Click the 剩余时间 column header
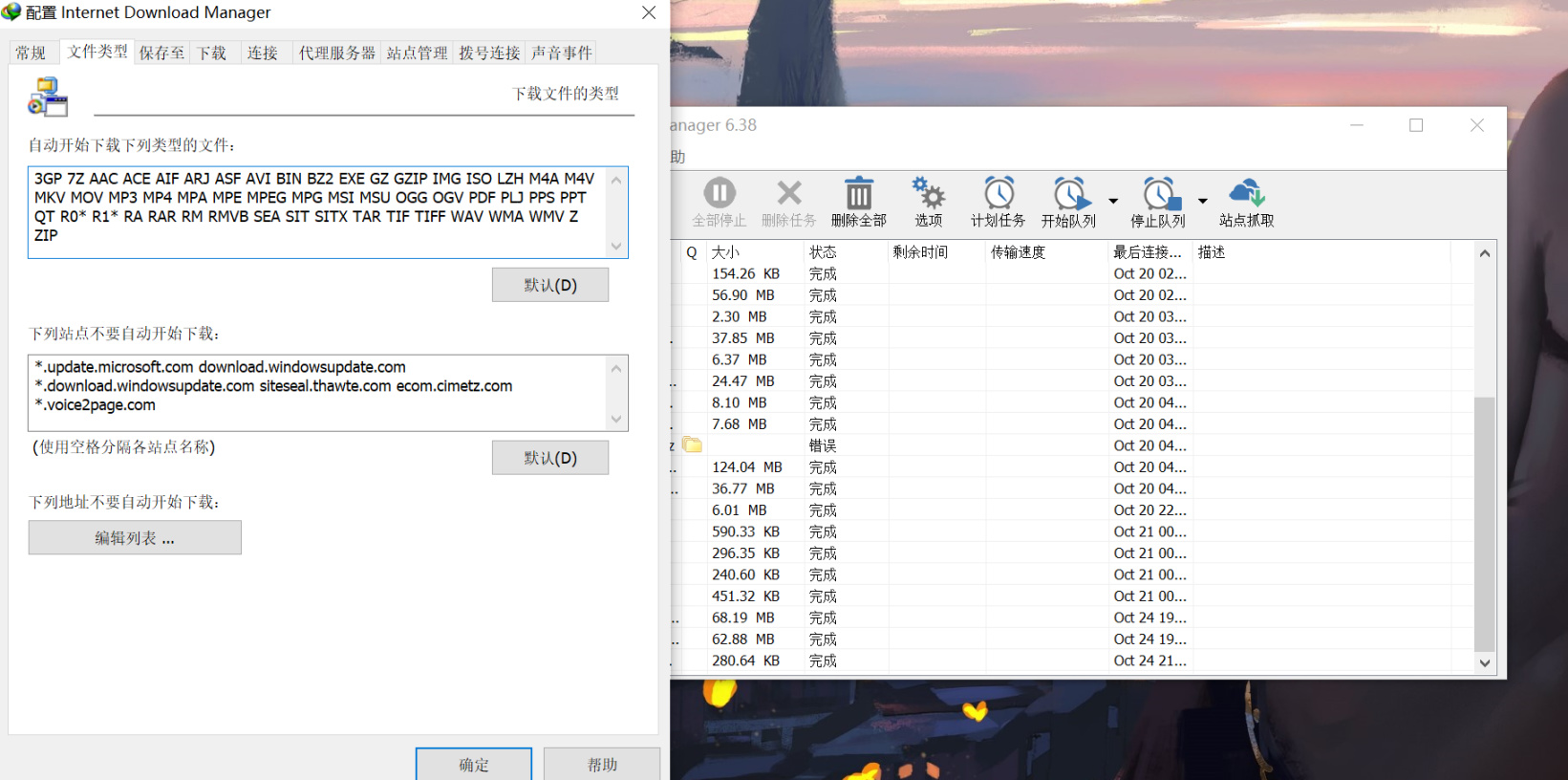 click(x=936, y=252)
